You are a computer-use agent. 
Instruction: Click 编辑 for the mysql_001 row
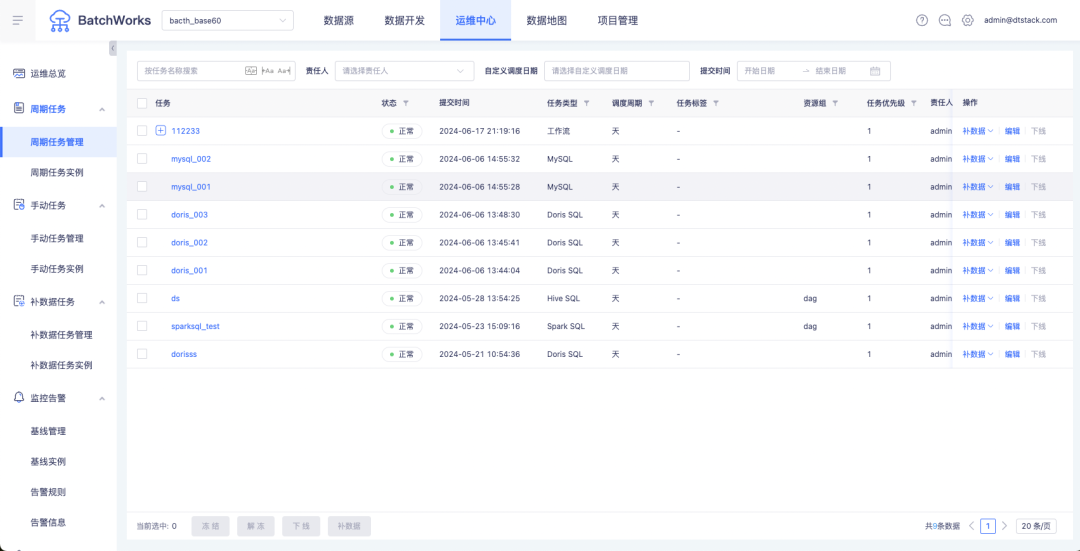pyautogui.click(x=1012, y=187)
